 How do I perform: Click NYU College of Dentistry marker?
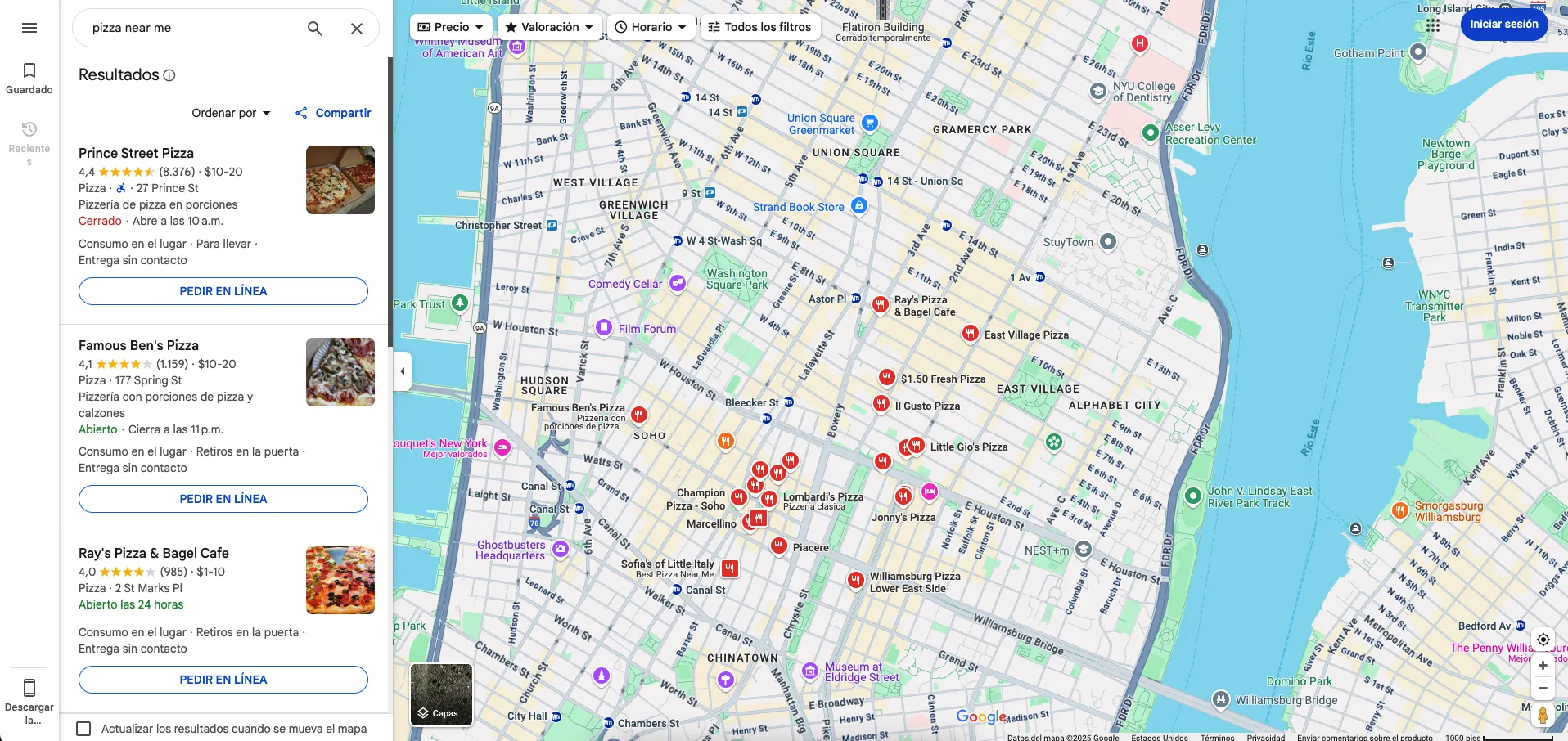point(1098,91)
